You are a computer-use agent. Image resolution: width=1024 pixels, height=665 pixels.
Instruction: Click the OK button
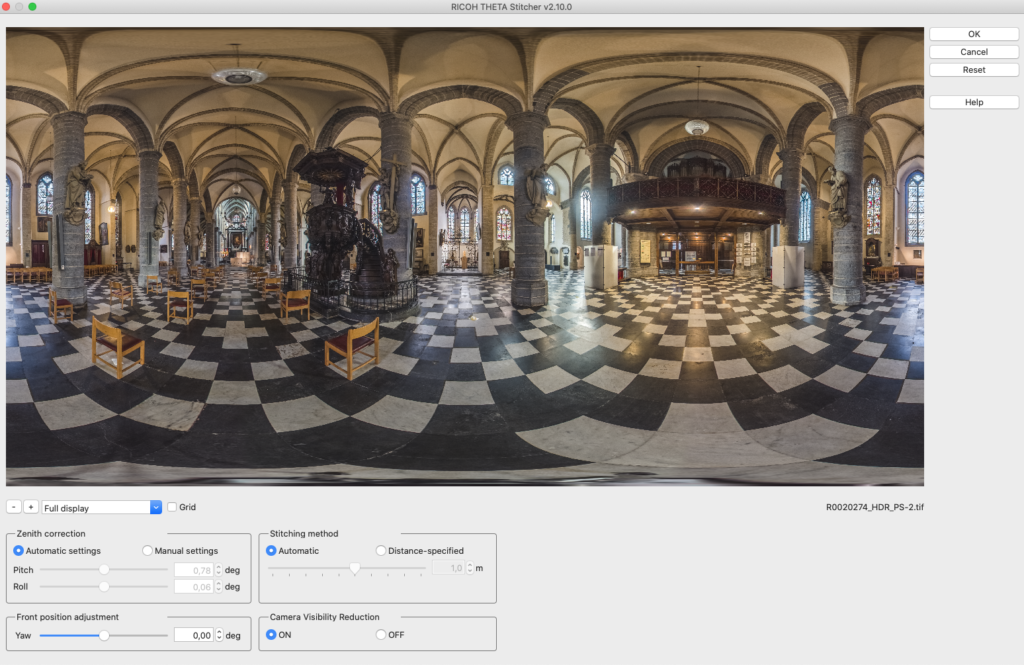(974, 34)
